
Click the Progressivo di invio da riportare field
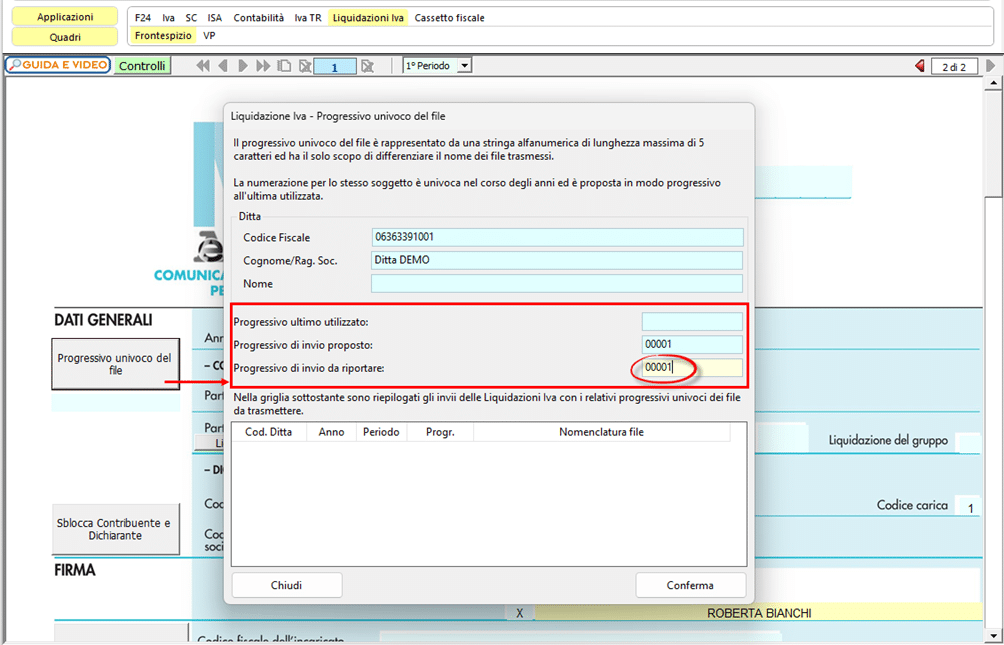pos(692,368)
